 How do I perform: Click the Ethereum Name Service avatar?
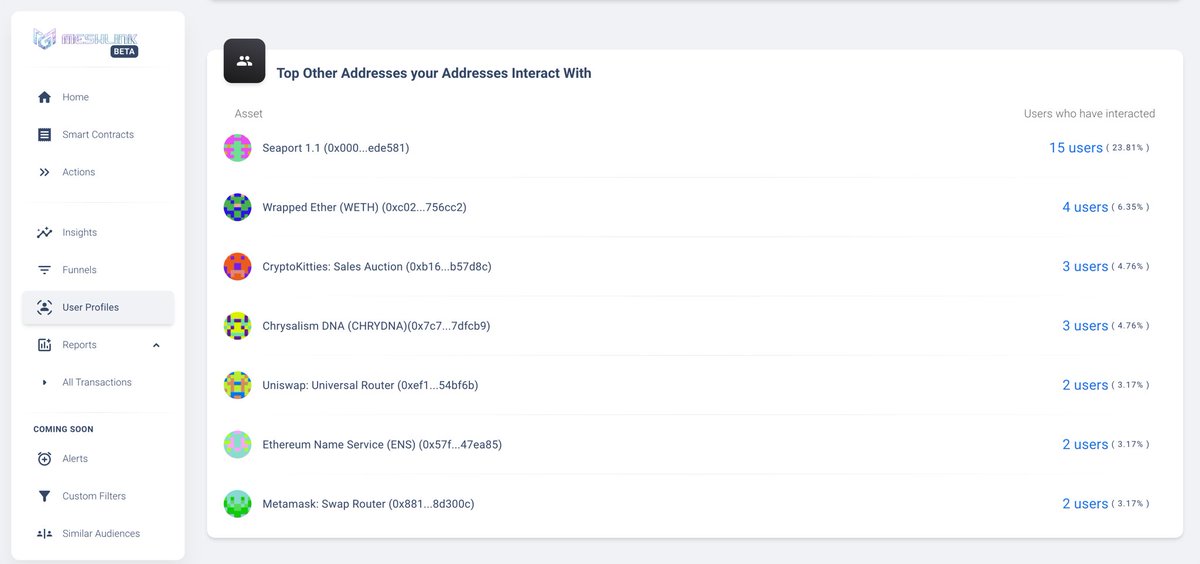click(x=237, y=444)
